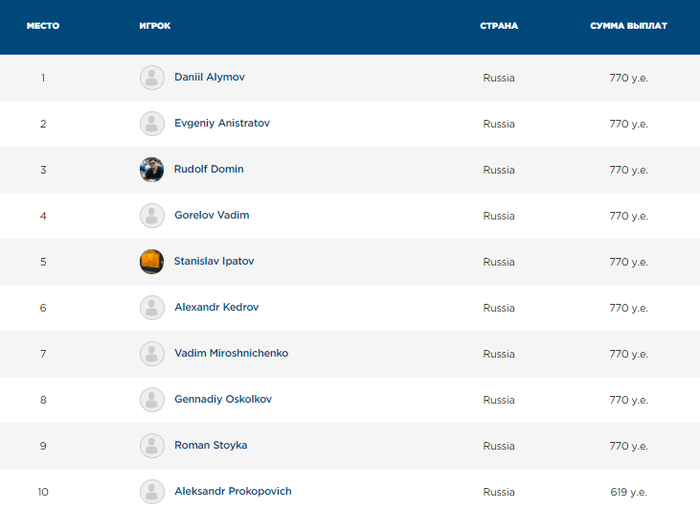Click place number 5 cell
The height and width of the screenshot is (510, 700).
coord(43,262)
